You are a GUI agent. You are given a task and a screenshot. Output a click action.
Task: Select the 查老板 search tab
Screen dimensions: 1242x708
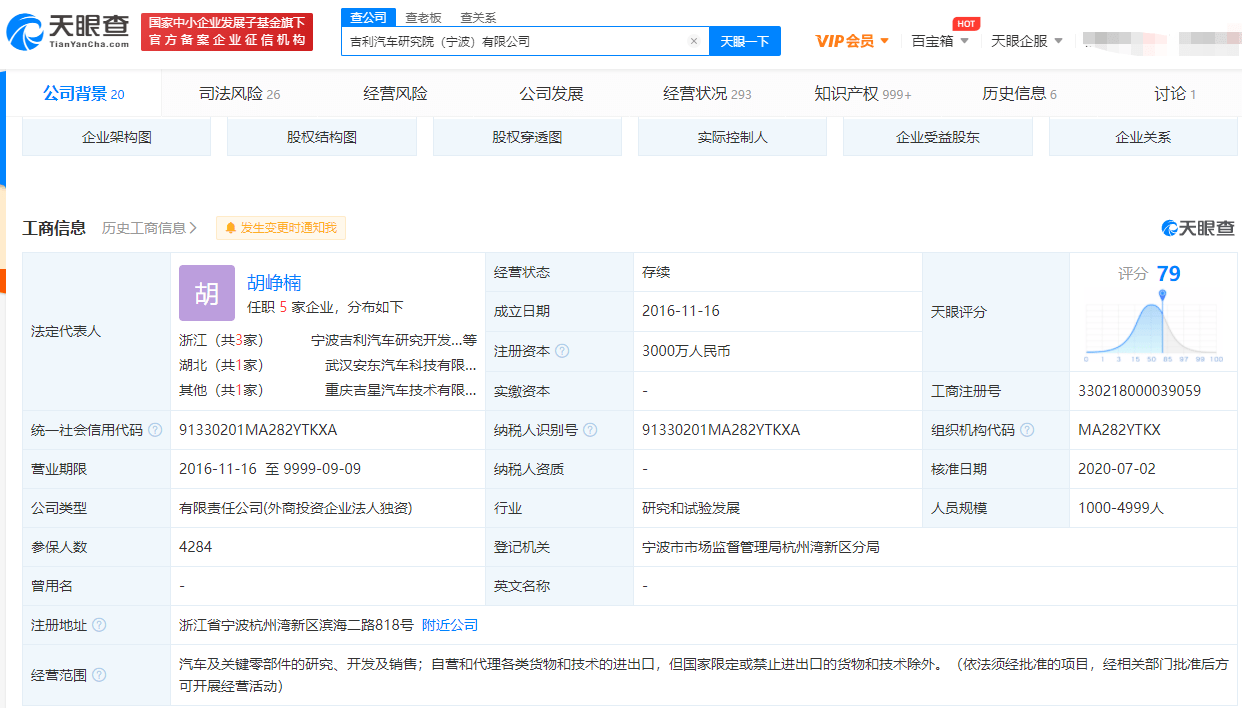coord(423,17)
